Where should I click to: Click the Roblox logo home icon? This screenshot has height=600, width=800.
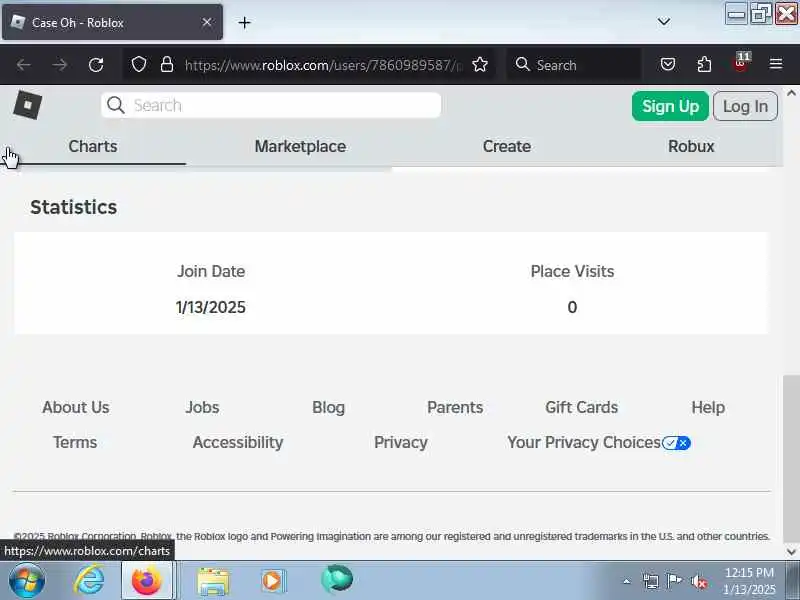(28, 105)
